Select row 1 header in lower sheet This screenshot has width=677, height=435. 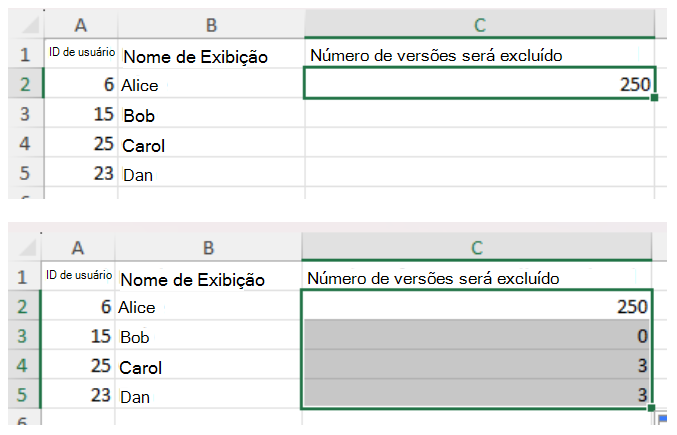(x=20, y=277)
